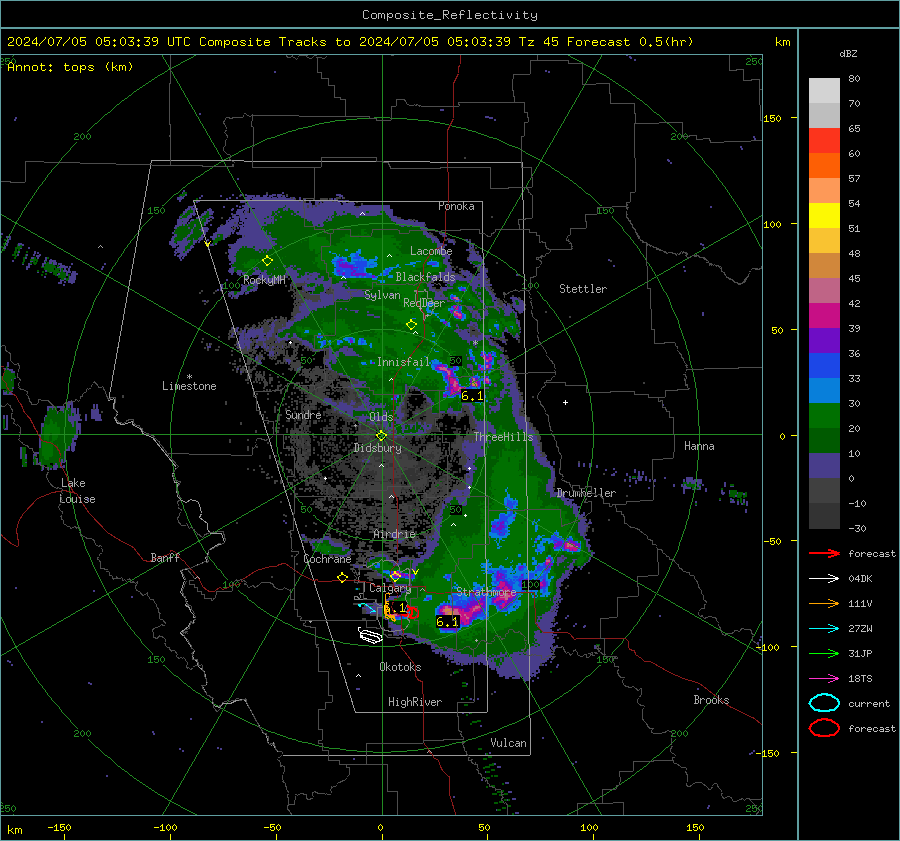The image size is (900, 841).
Task: Click the radar-center diamond above Didsbury
Action: pyautogui.click(x=381, y=435)
